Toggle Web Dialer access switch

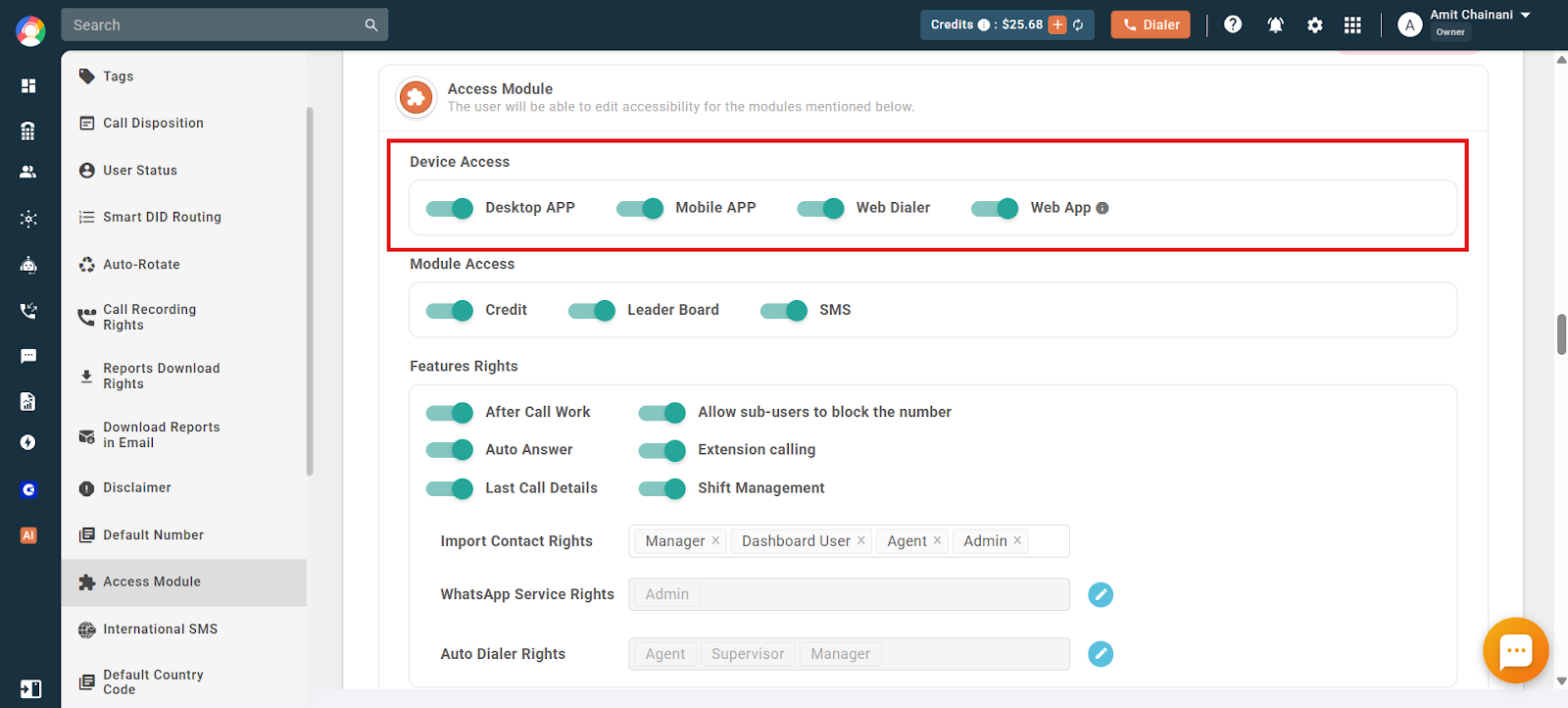click(x=820, y=208)
